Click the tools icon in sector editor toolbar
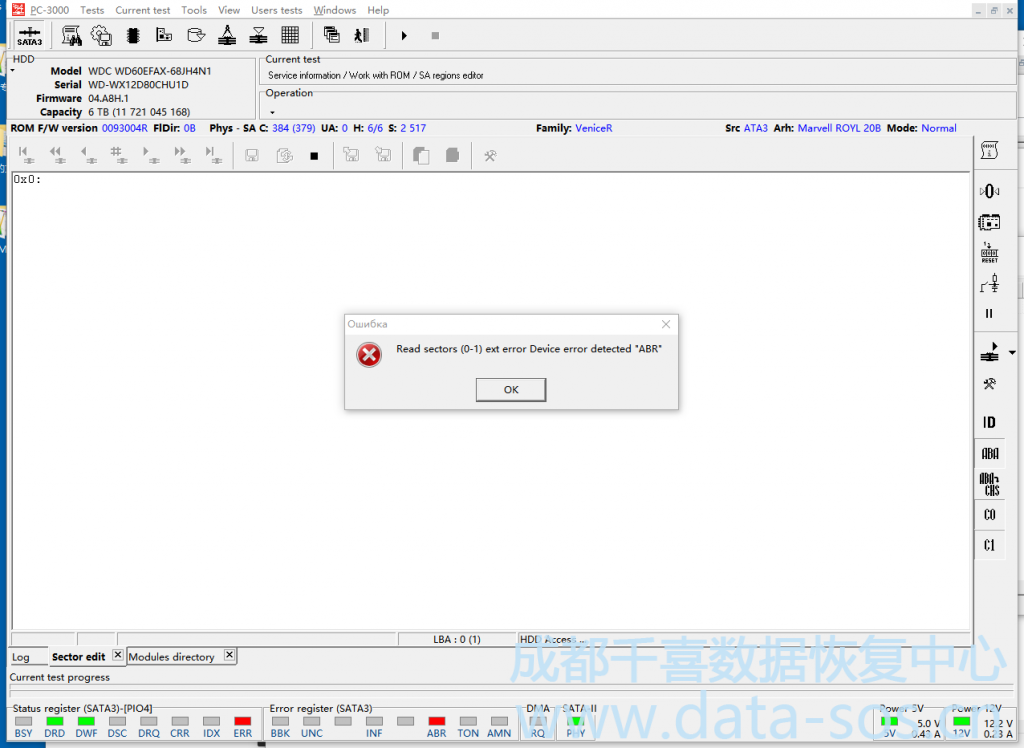 (490, 155)
